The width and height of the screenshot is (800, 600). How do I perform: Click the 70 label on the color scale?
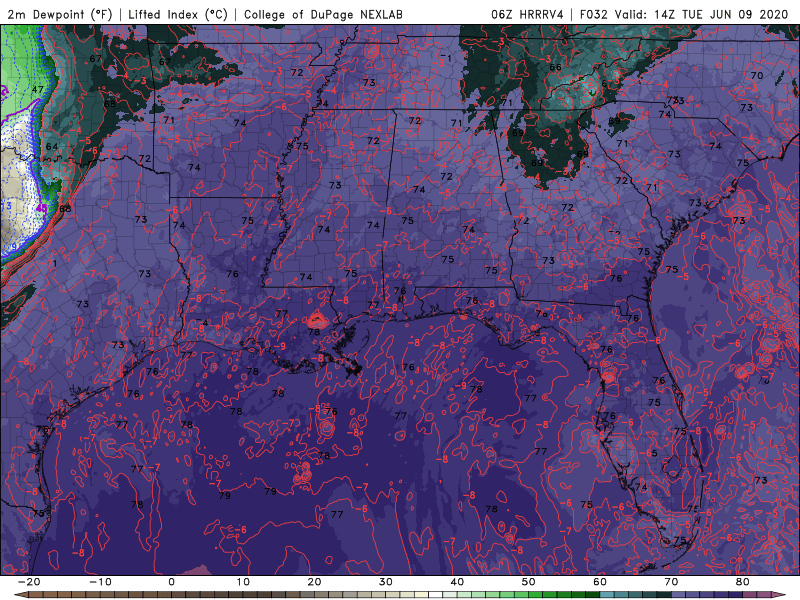click(671, 582)
